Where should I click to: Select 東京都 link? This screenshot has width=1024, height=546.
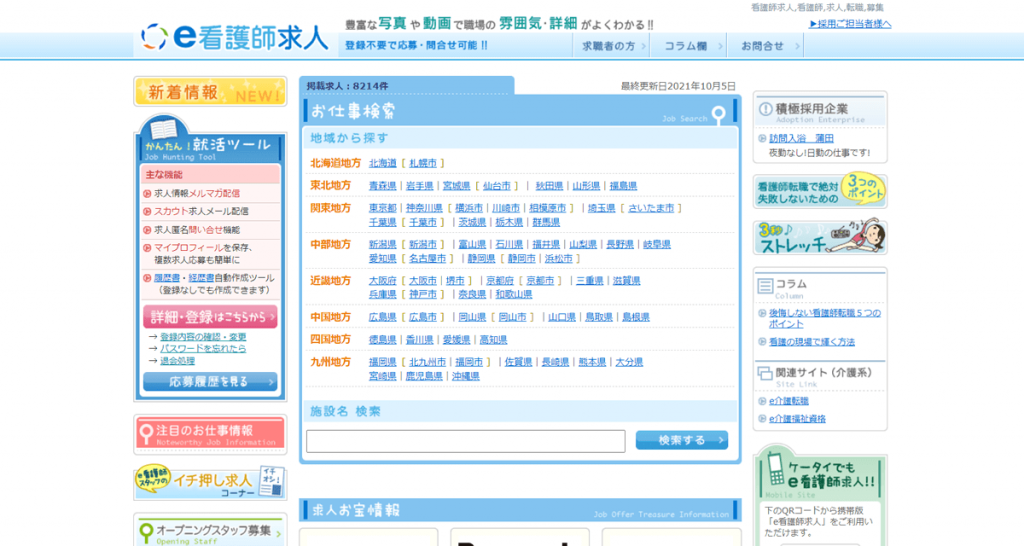pos(383,208)
